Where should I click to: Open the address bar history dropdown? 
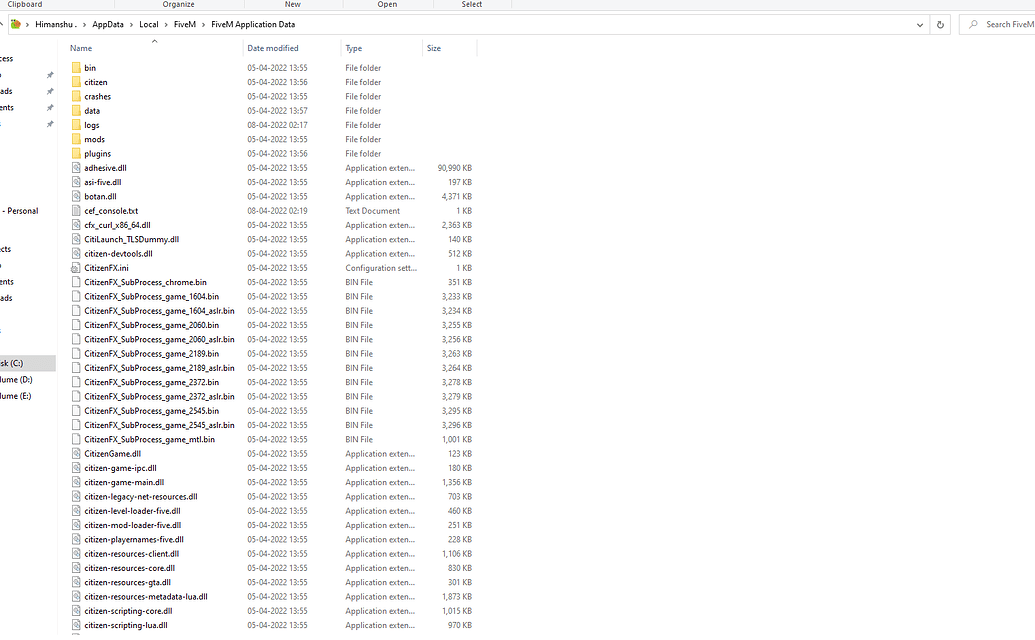(x=918, y=24)
